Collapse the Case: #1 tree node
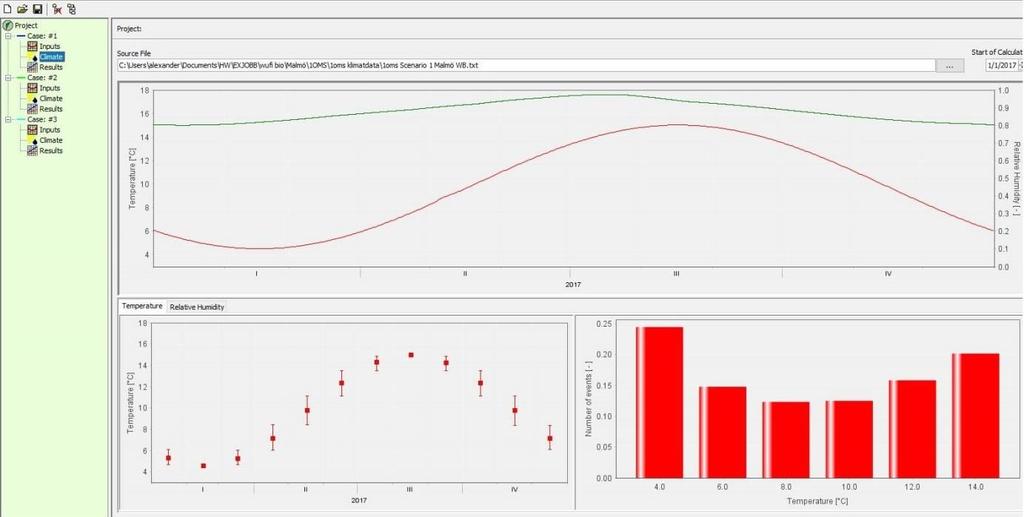Image resolution: width=1024 pixels, height=517 pixels. pos(8,36)
